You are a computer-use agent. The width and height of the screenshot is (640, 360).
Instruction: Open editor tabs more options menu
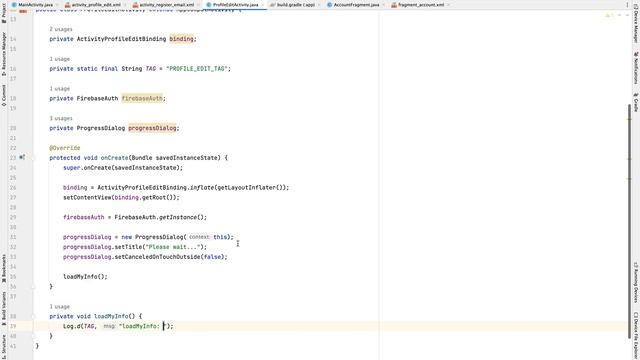(x=627, y=5)
